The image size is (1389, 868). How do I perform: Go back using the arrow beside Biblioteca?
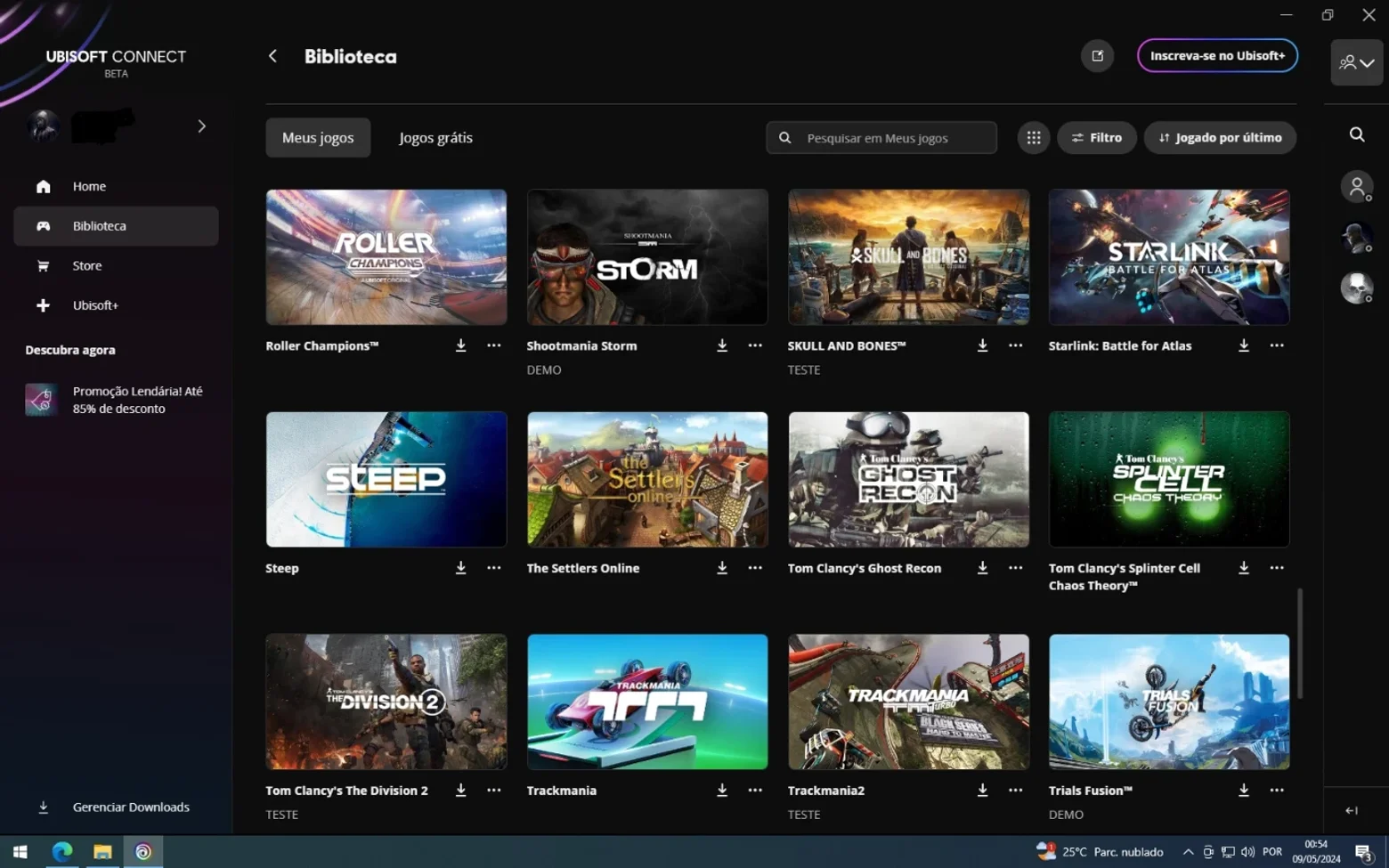tap(273, 56)
